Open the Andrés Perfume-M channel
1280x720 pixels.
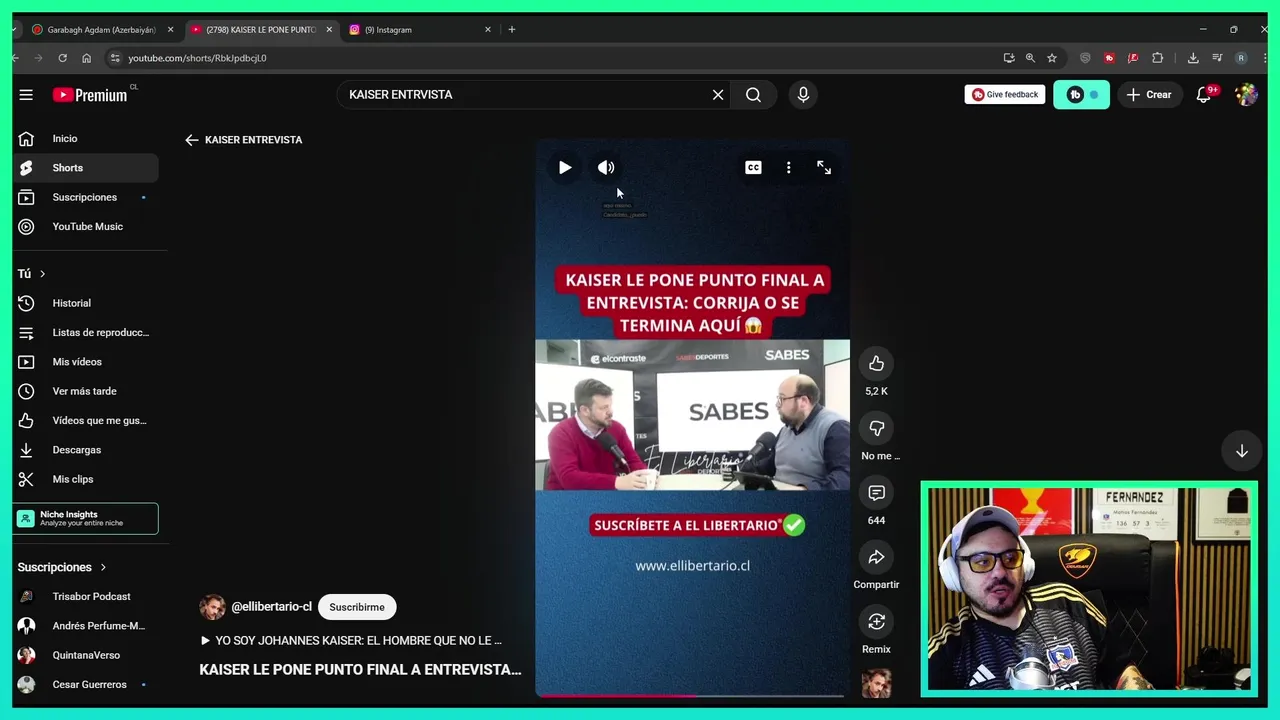(86, 626)
